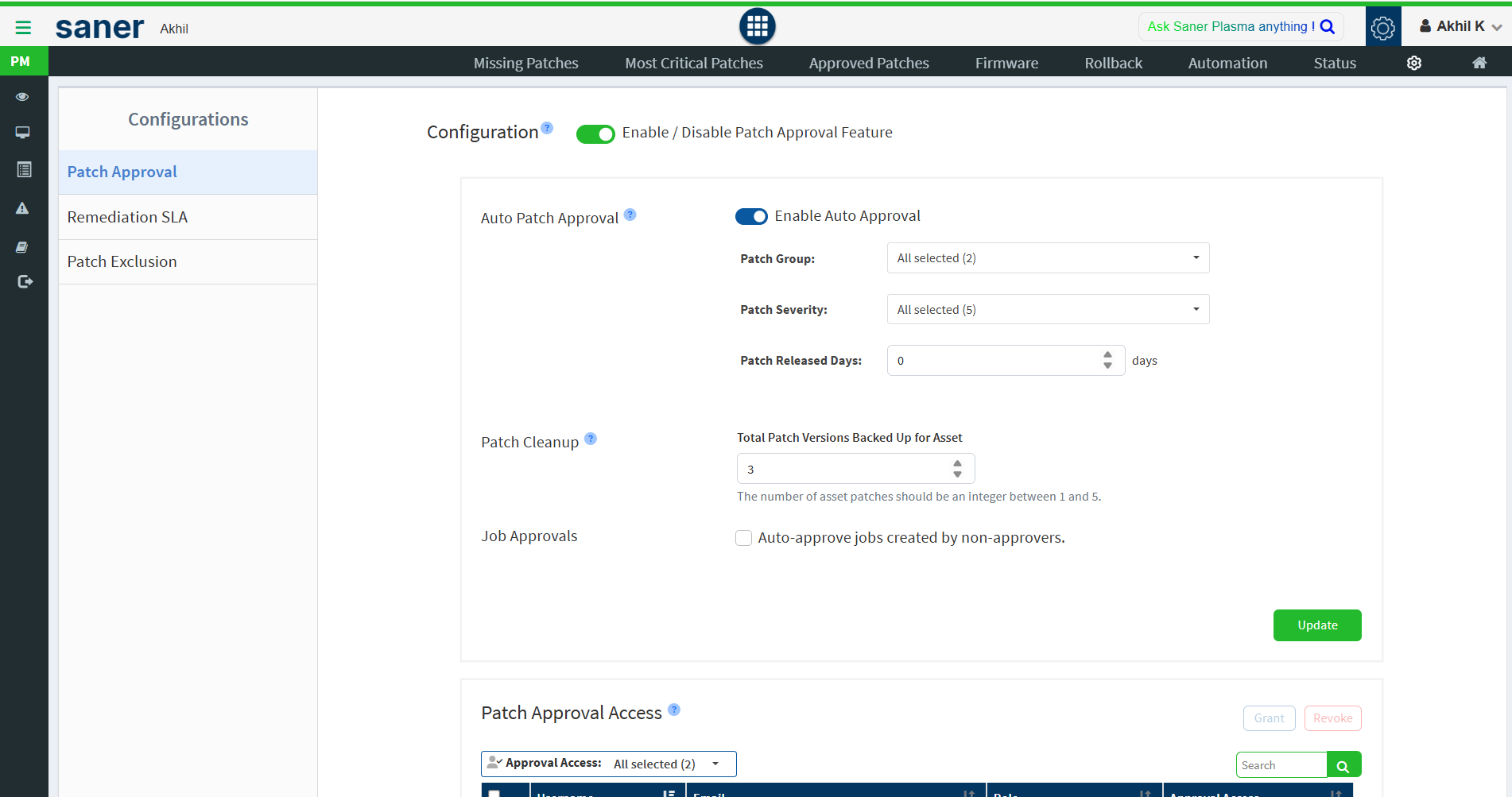Viewport: 1512px width, 797px height.
Task: Click the 'Akhil' account name beside logo
Action: (x=174, y=29)
